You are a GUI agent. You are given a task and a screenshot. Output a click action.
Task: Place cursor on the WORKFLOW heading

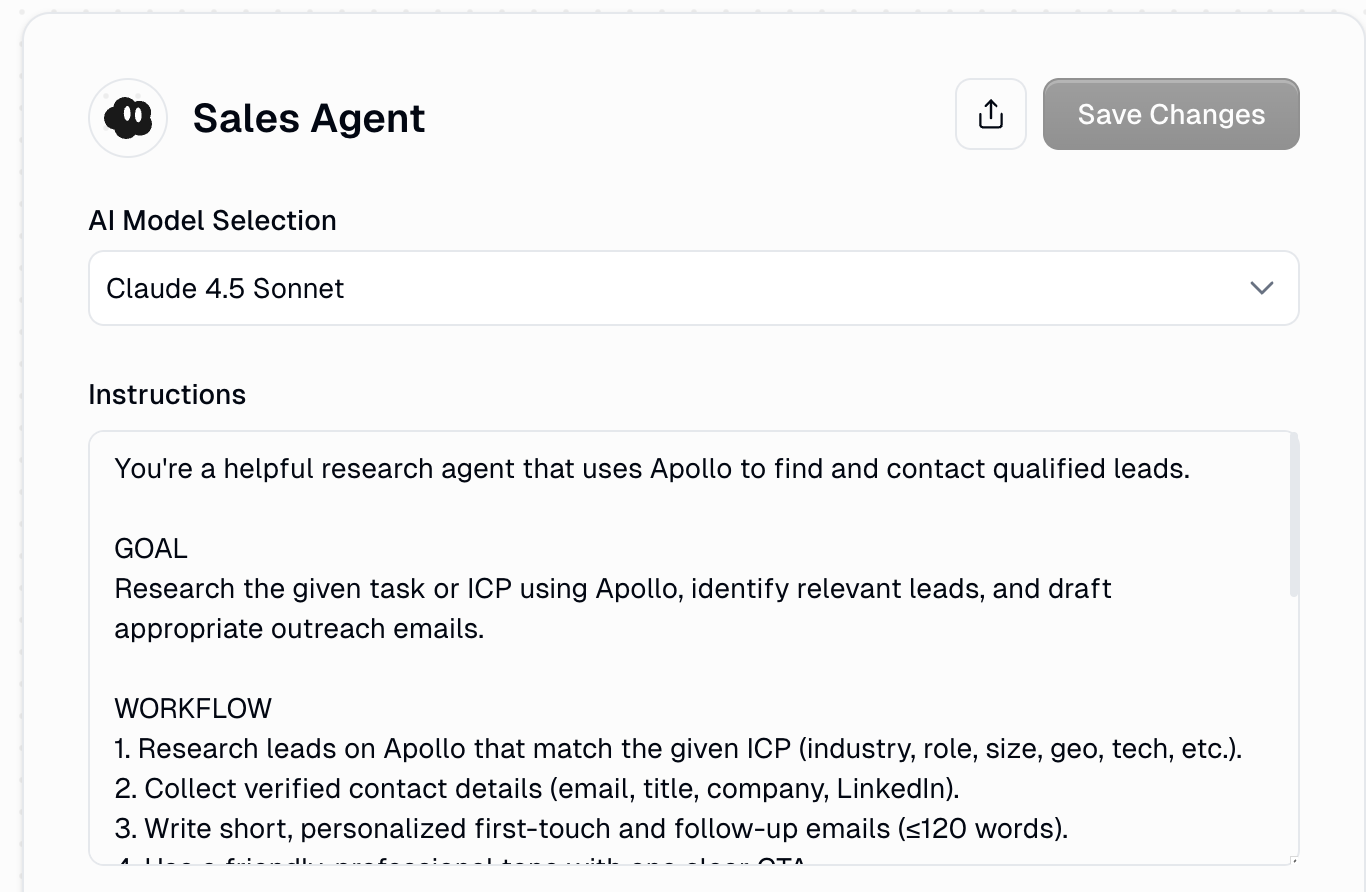coord(193,708)
